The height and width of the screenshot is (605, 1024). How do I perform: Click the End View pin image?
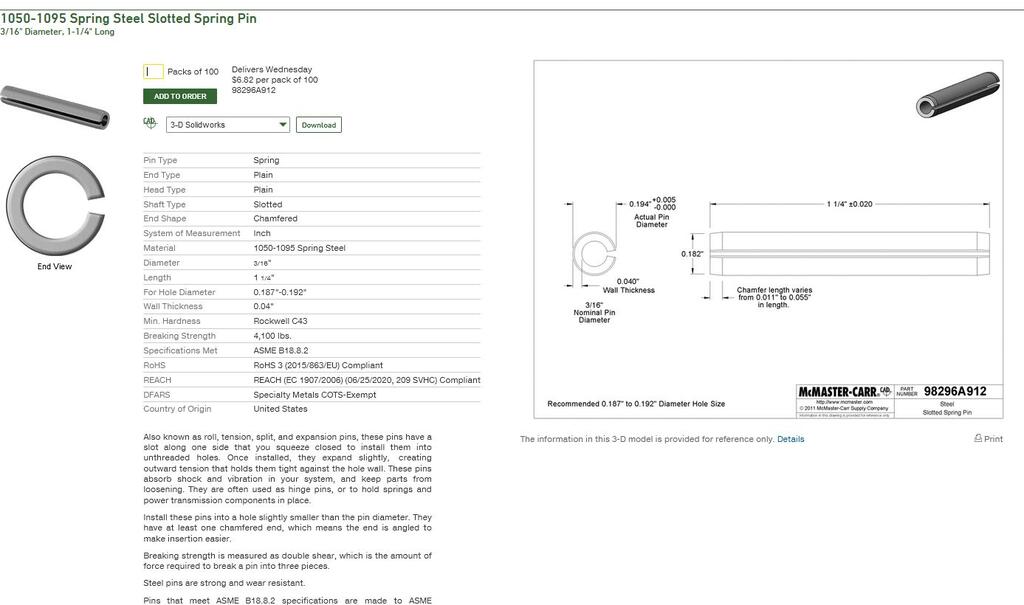pyautogui.click(x=55, y=205)
